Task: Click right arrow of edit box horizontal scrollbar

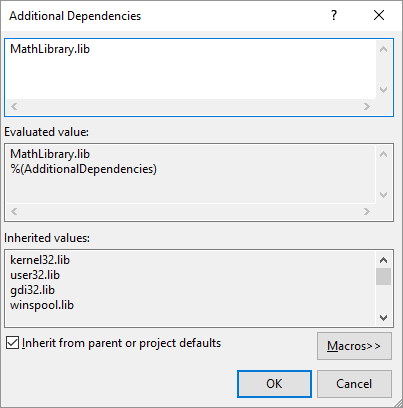Action: click(x=367, y=107)
